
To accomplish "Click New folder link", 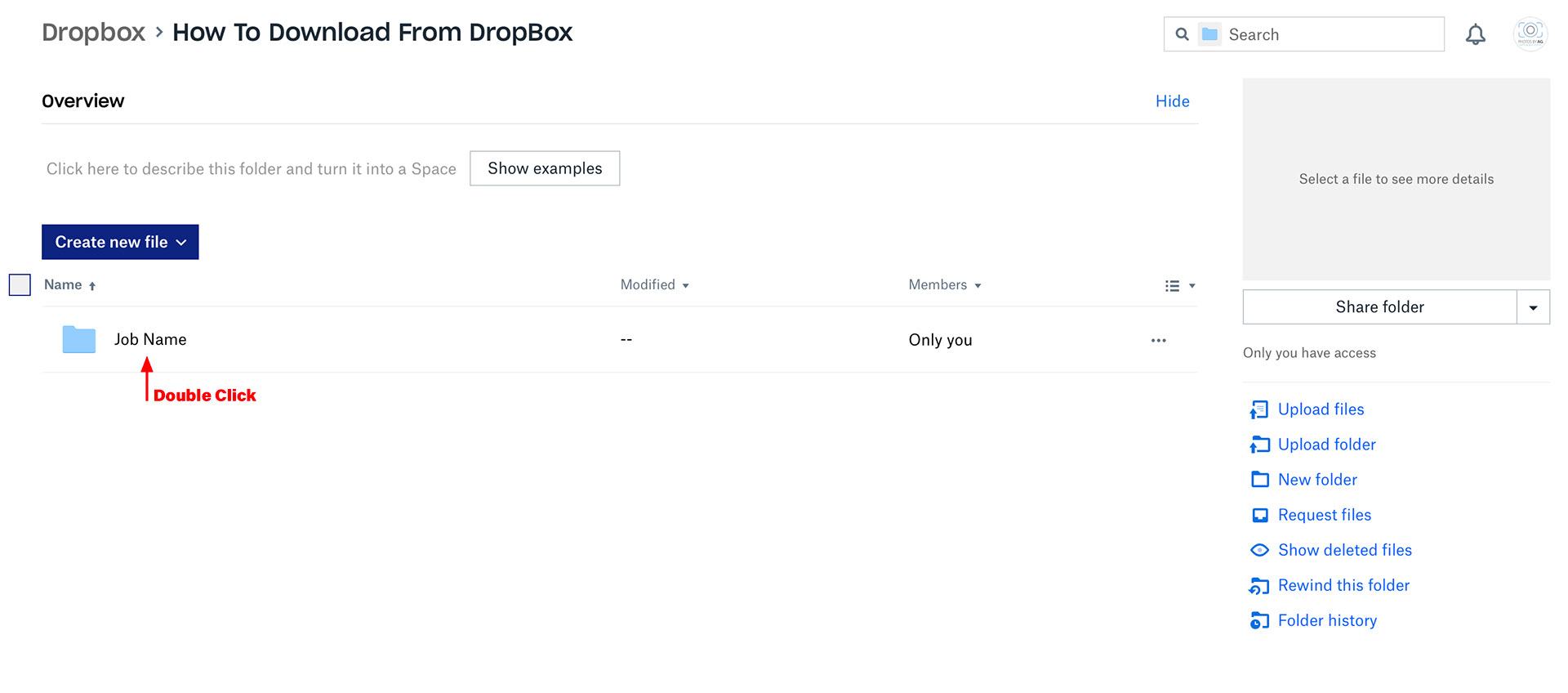I will 1317,480.
